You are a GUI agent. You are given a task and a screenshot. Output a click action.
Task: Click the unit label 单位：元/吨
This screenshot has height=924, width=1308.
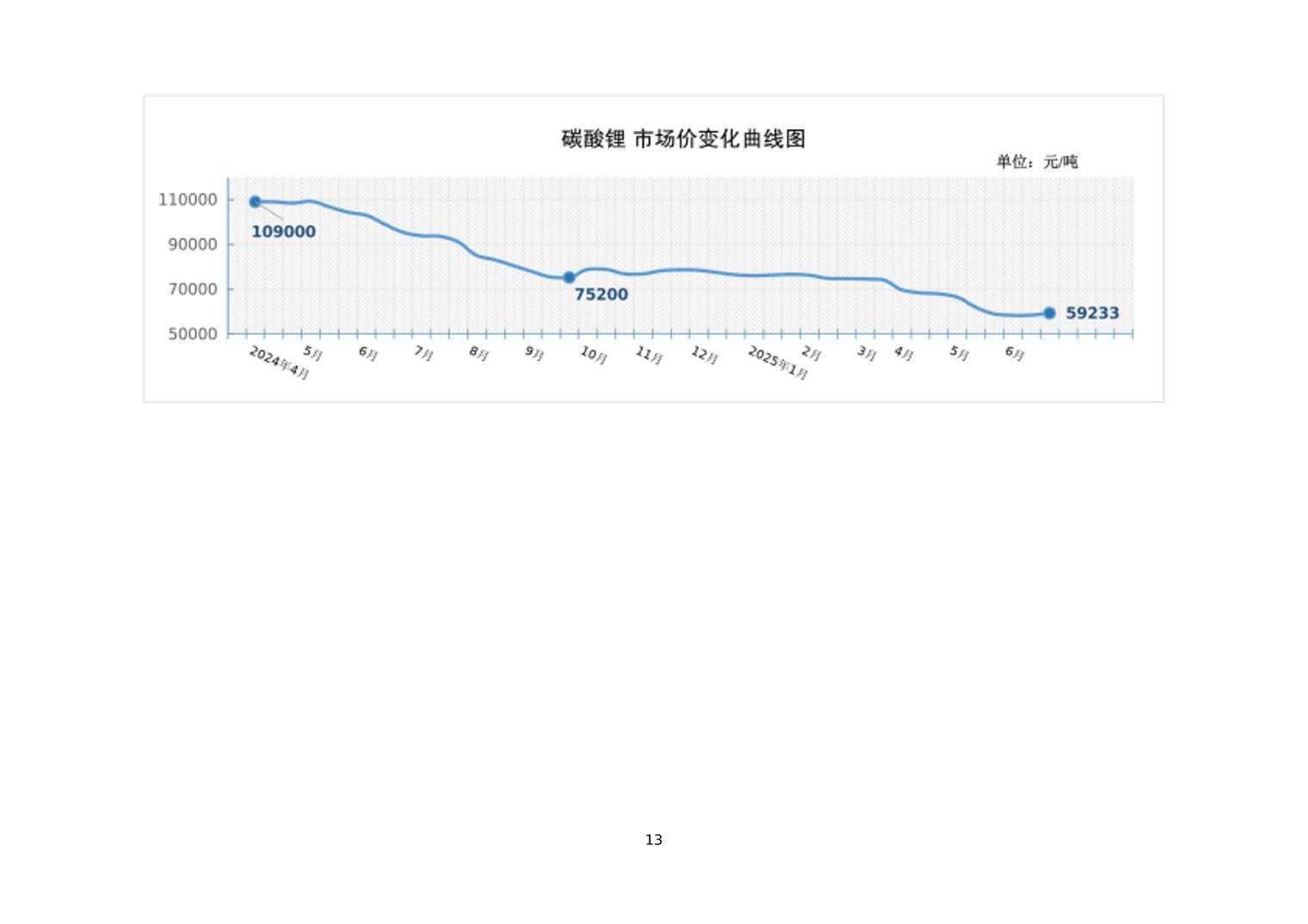1036,162
